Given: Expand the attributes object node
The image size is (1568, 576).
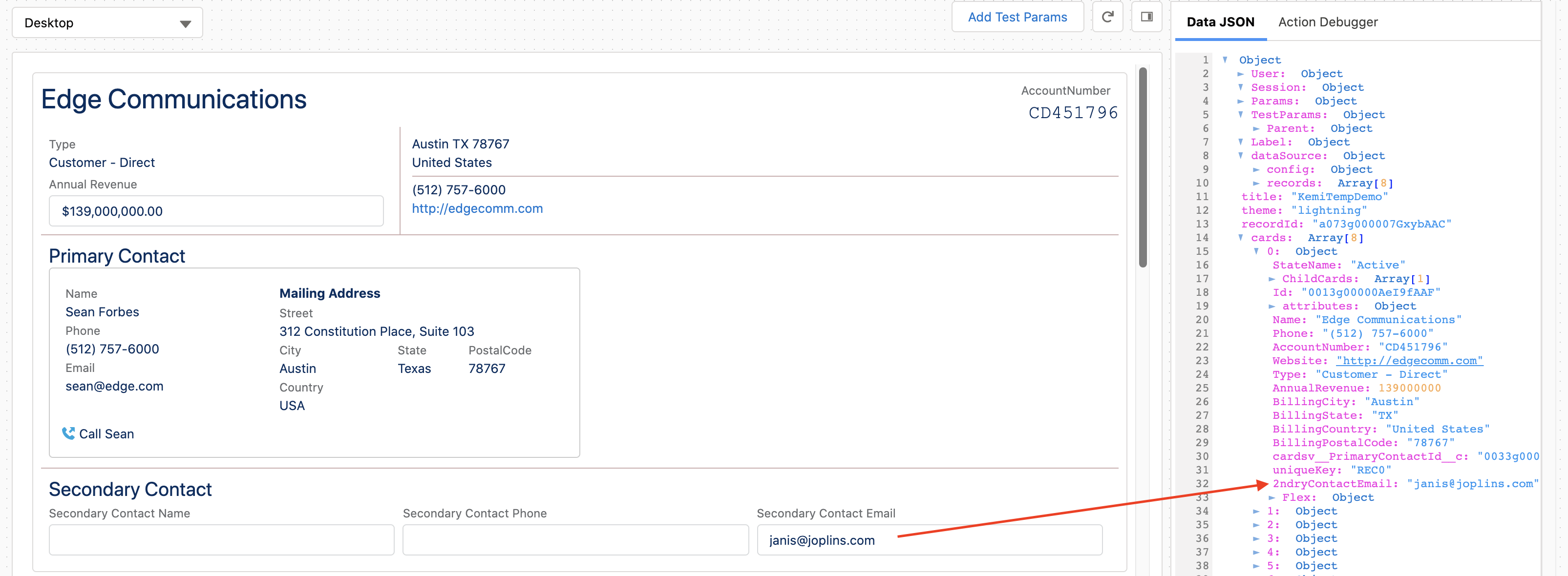Looking at the screenshot, I should click(1272, 306).
